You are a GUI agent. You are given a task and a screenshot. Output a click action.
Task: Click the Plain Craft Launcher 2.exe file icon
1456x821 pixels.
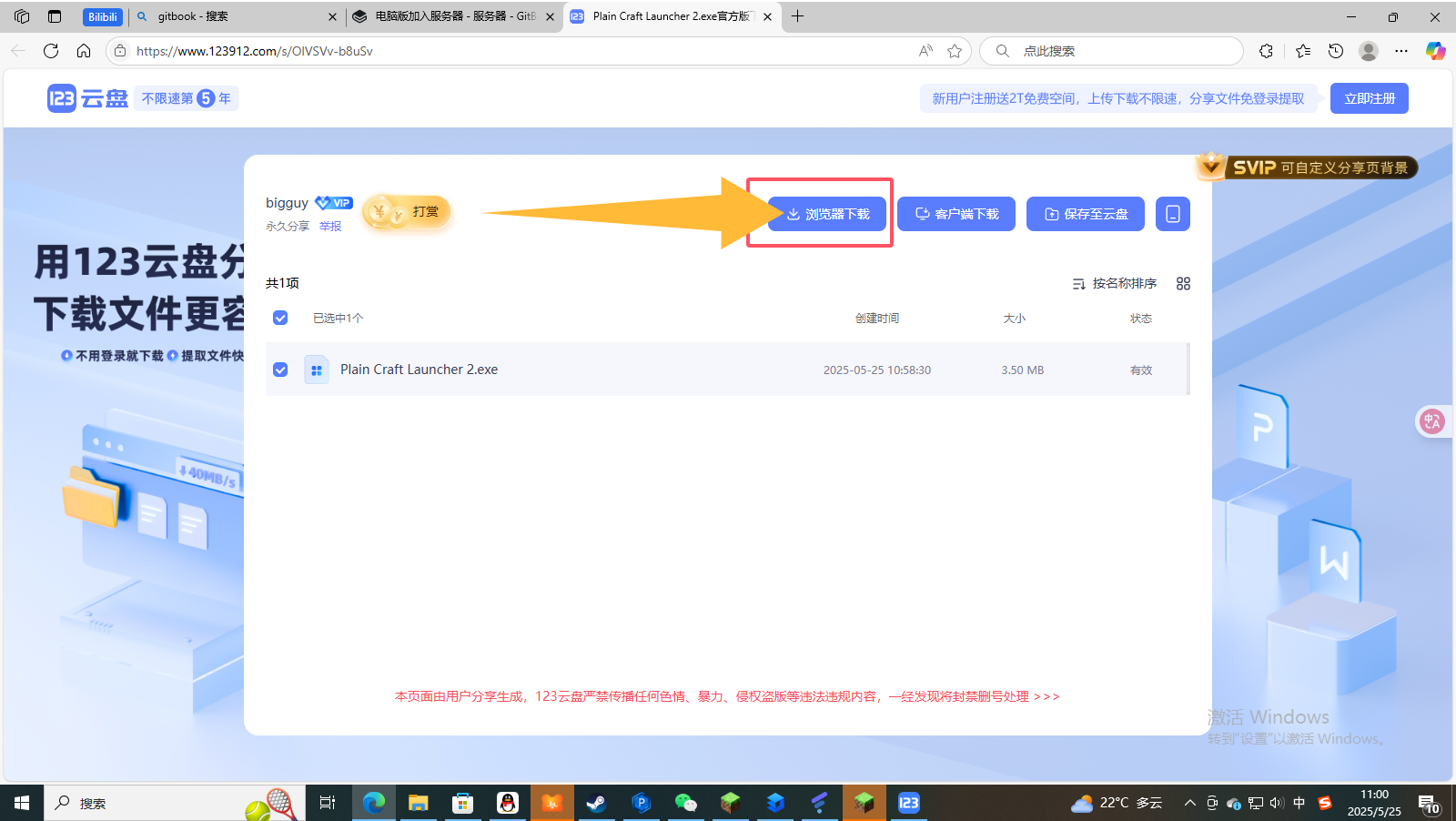point(317,370)
